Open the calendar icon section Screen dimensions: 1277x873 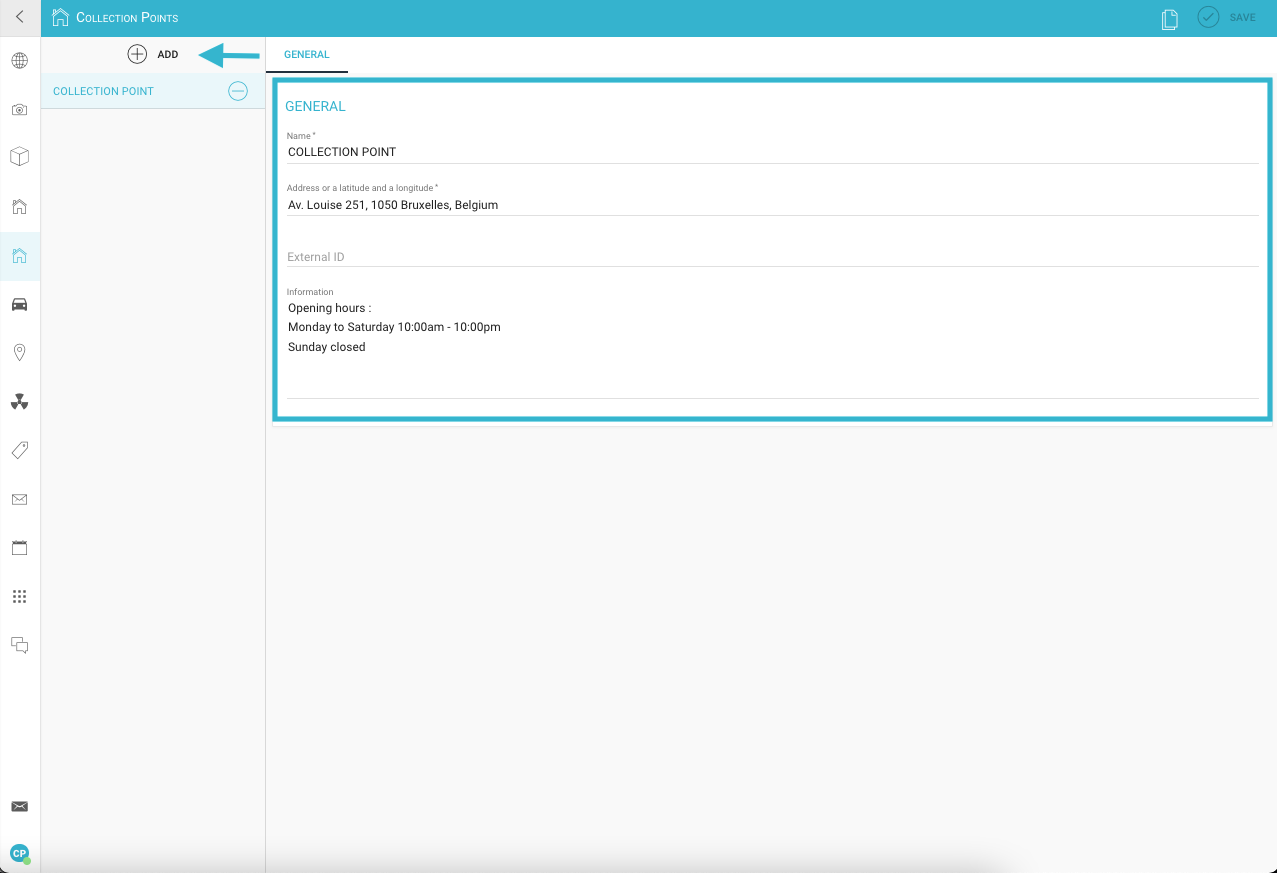[19, 548]
